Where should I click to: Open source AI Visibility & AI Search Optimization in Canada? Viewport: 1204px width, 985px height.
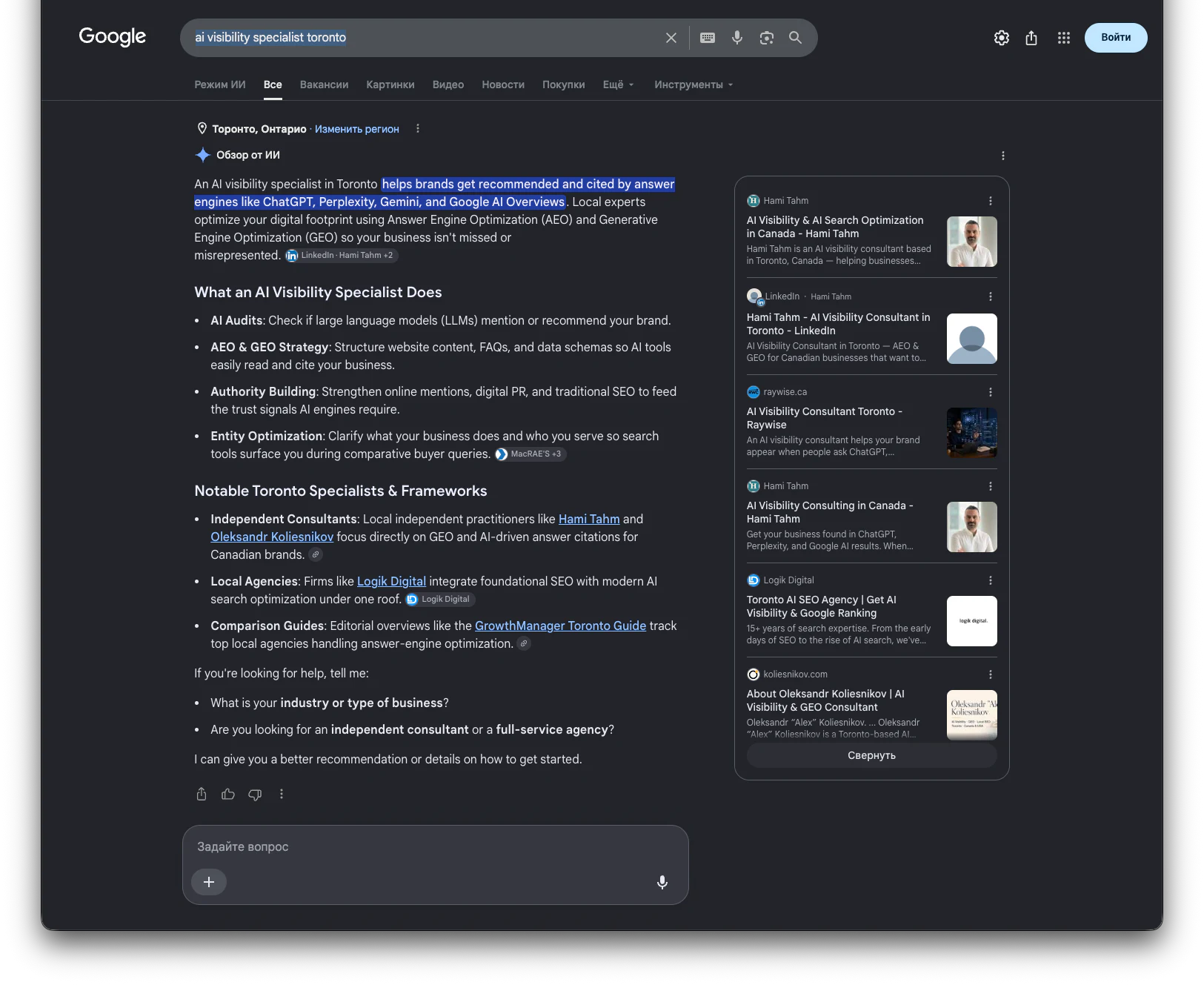835,227
